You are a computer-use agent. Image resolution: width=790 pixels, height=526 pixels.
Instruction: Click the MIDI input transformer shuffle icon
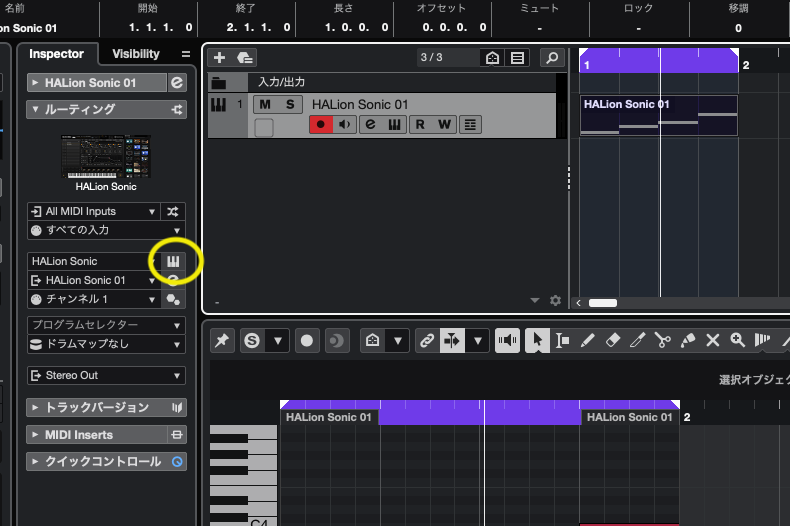pos(173,212)
